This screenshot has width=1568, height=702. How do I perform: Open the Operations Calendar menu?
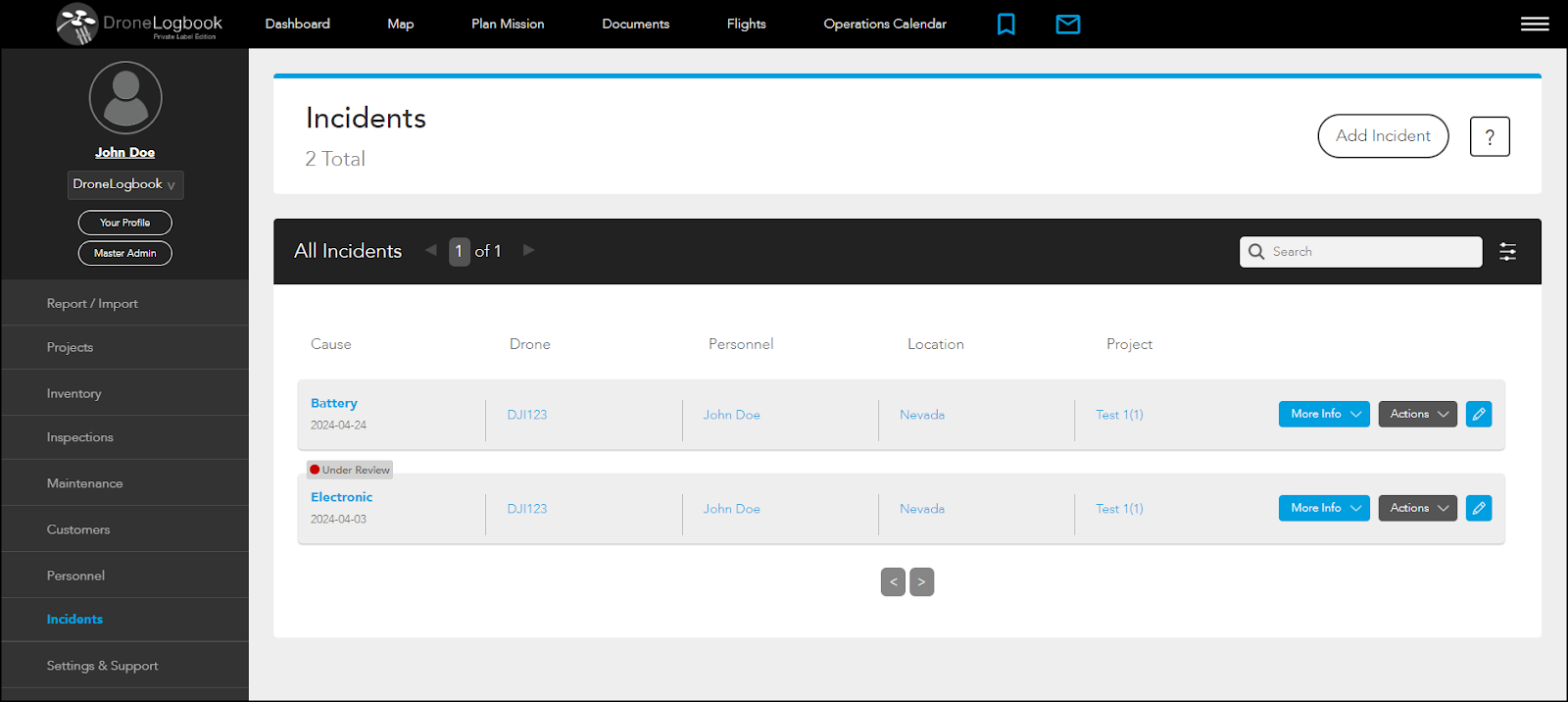pos(885,24)
